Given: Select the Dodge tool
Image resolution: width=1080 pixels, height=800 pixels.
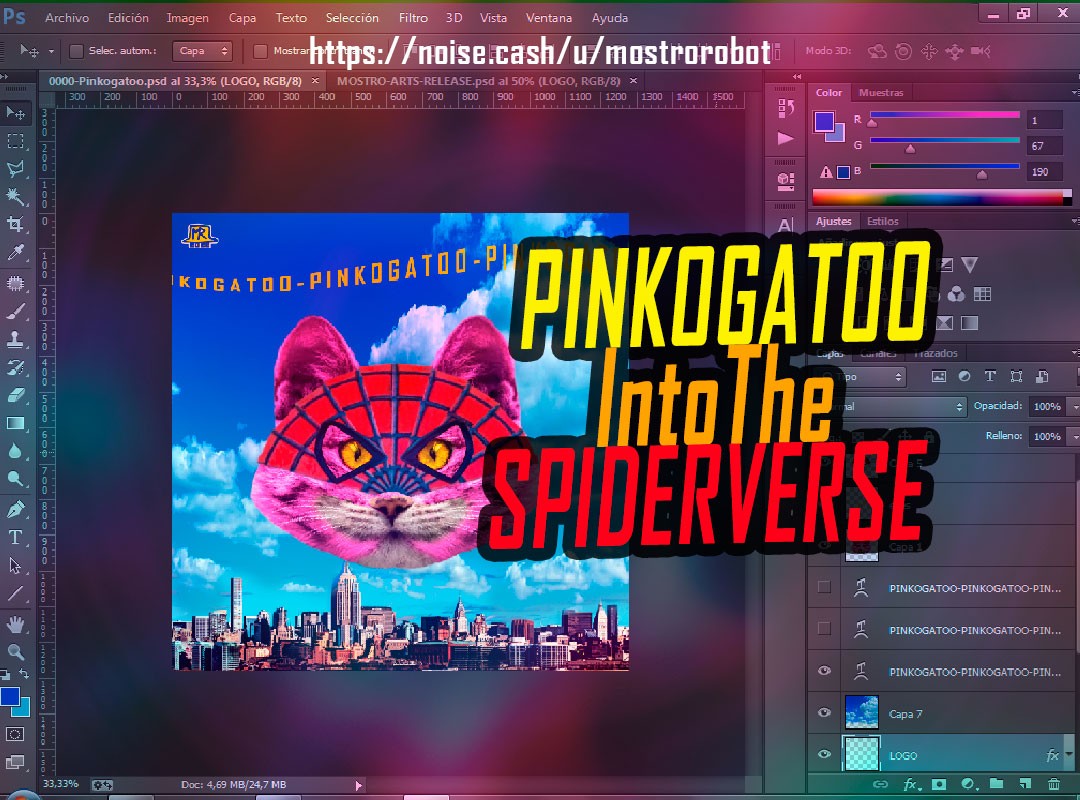Looking at the screenshot, I should click(x=15, y=479).
